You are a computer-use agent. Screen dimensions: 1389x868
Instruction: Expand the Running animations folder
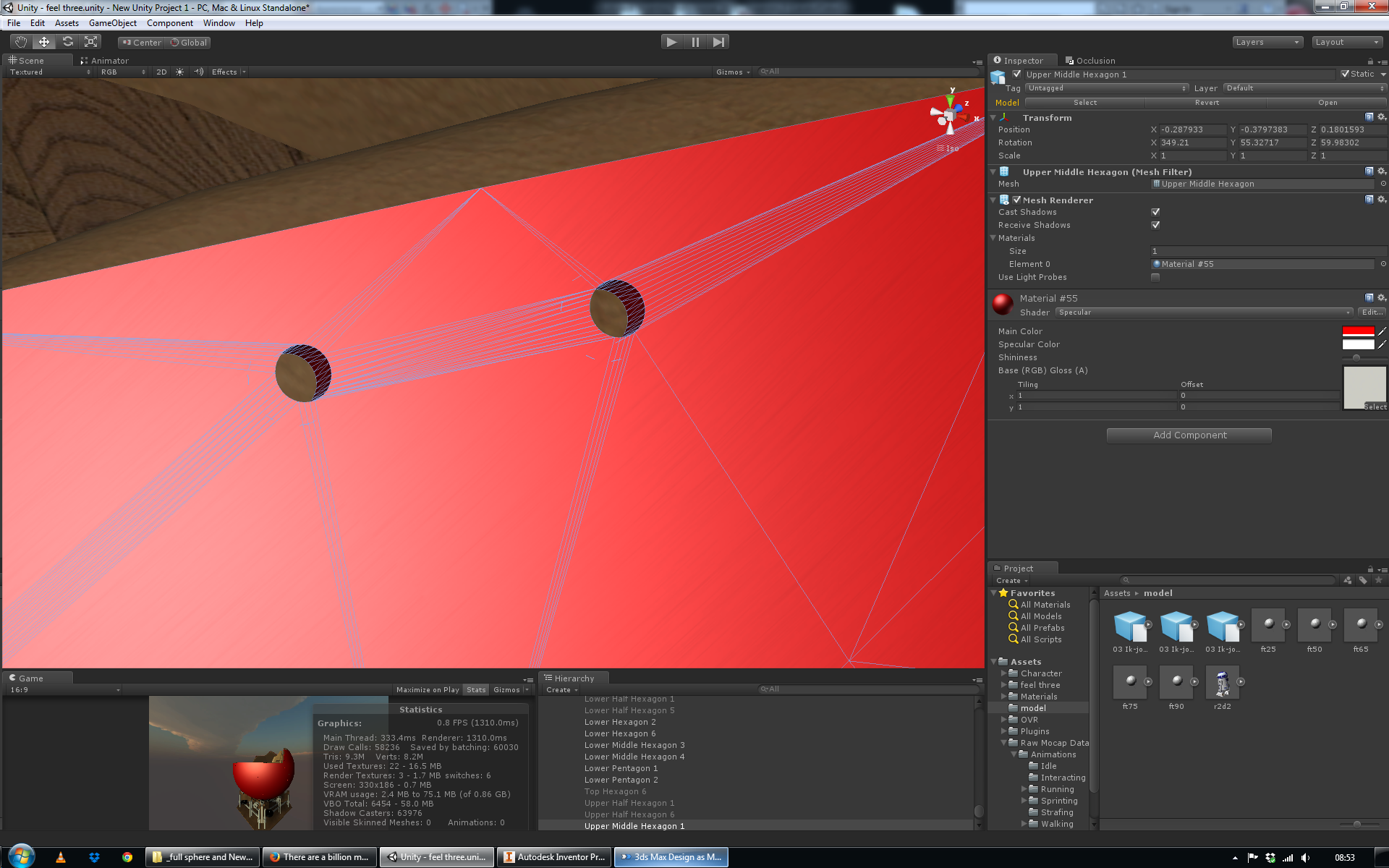click(x=1024, y=789)
